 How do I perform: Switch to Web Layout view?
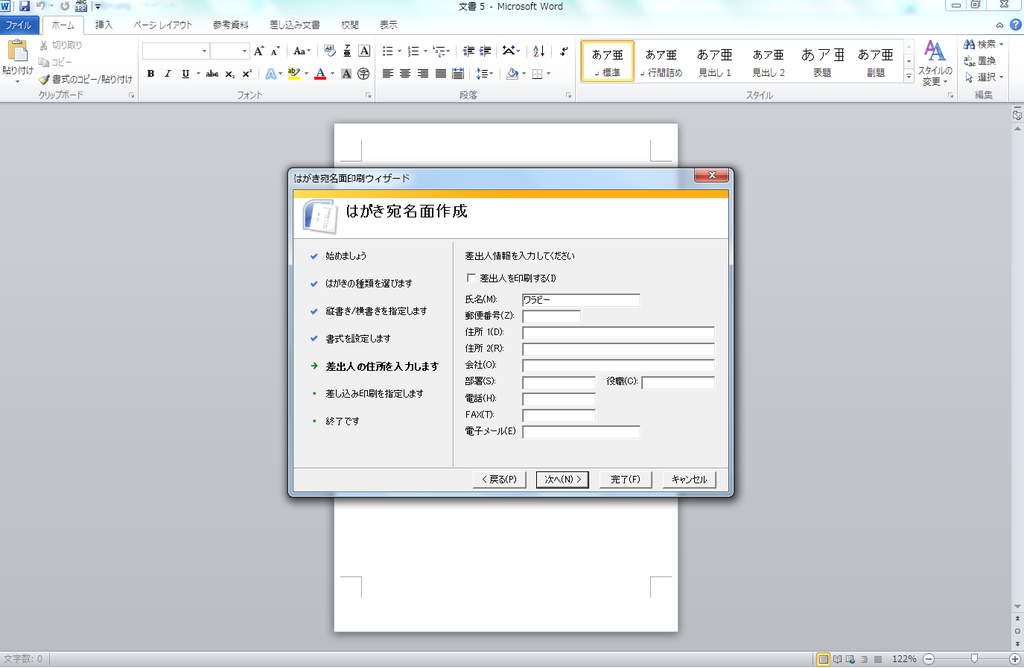(x=850, y=660)
